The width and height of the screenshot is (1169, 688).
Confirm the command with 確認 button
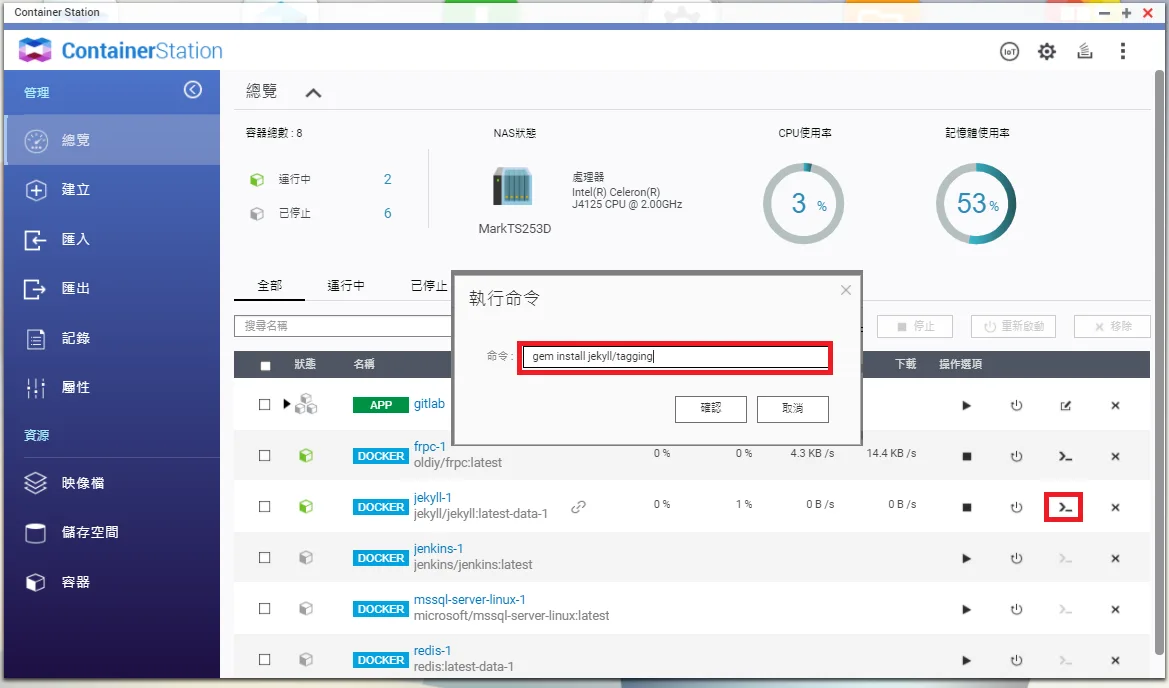point(710,408)
